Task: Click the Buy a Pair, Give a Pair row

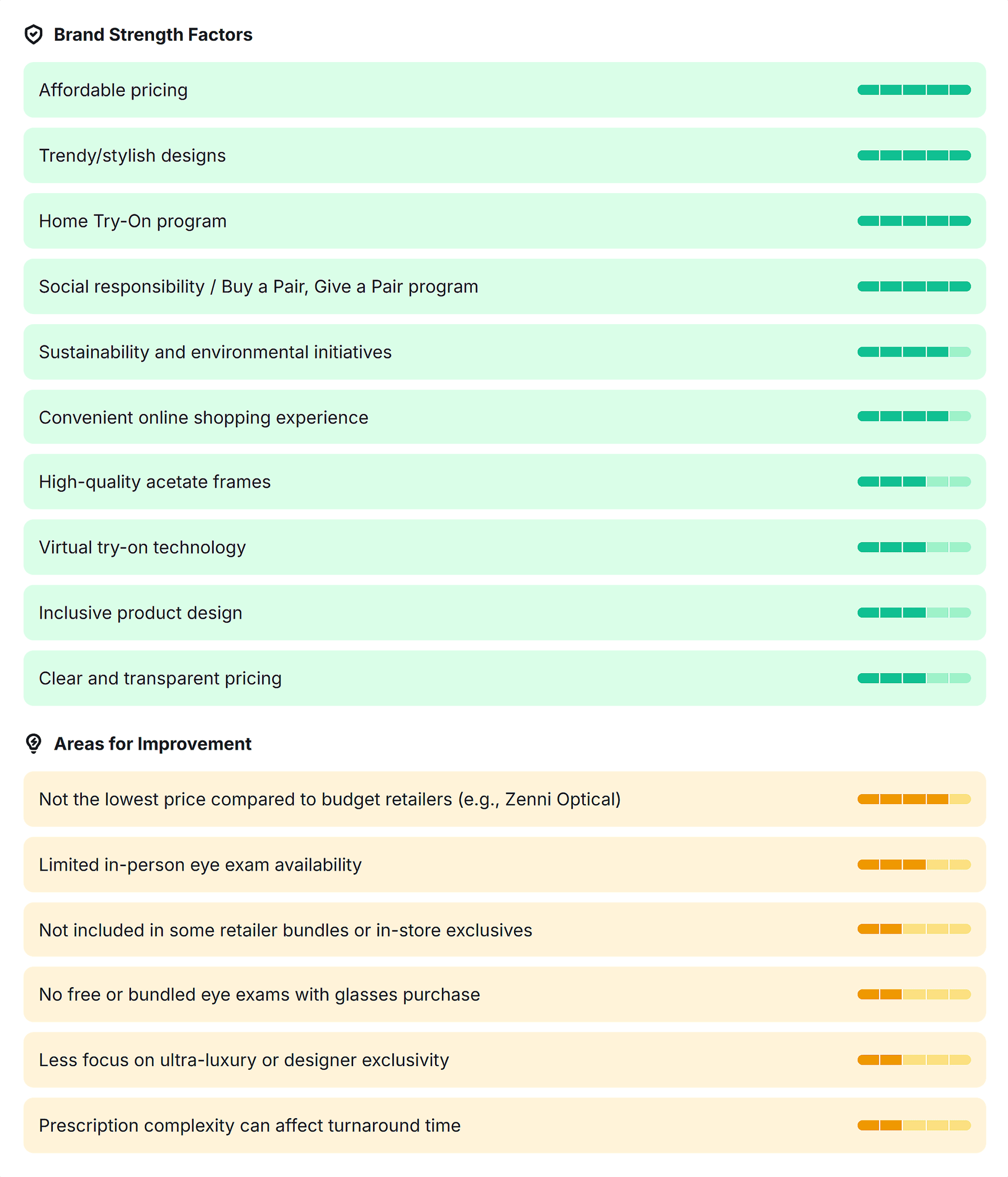Action: pos(504,286)
